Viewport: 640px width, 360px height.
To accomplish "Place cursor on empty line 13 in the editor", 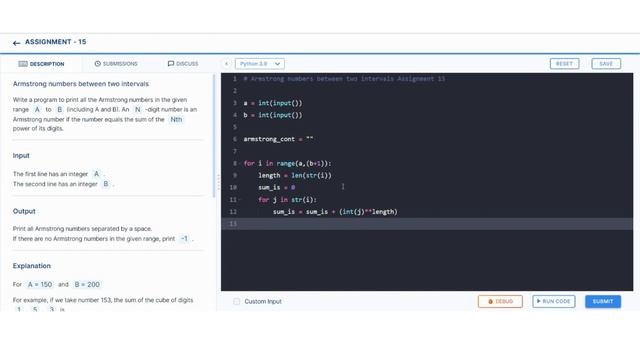I will pyautogui.click(x=427, y=224).
